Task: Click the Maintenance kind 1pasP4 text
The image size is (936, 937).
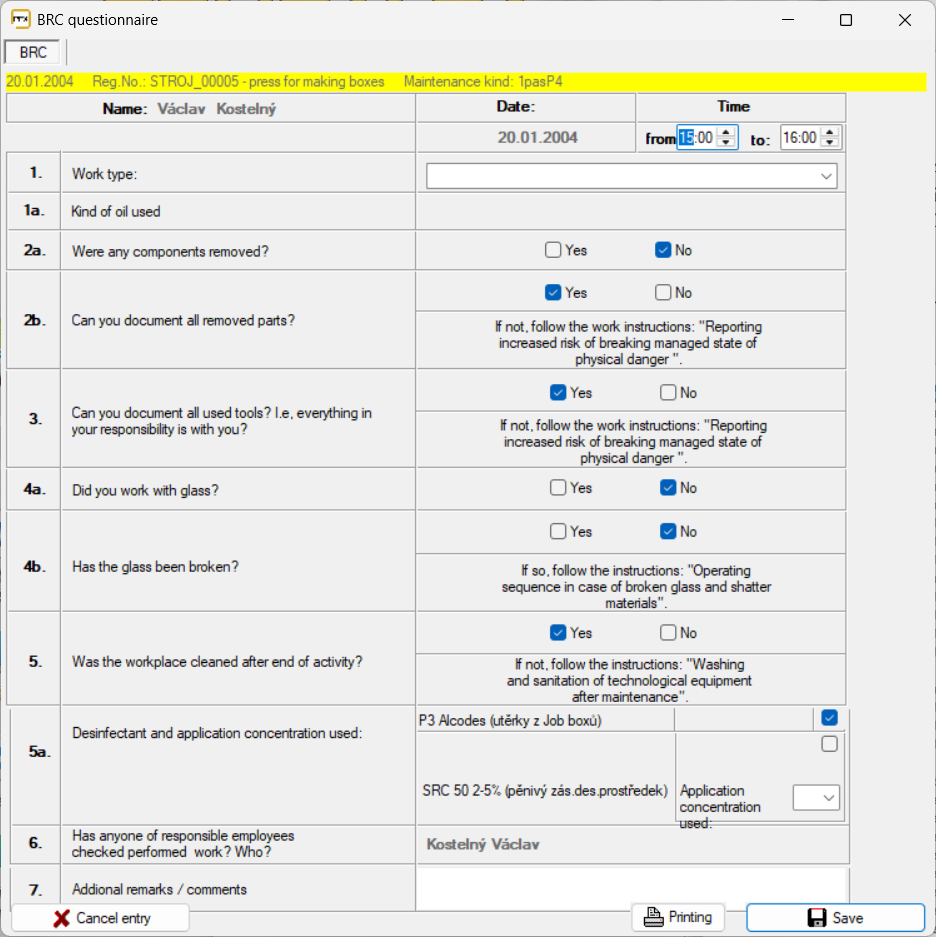Action: [x=483, y=82]
